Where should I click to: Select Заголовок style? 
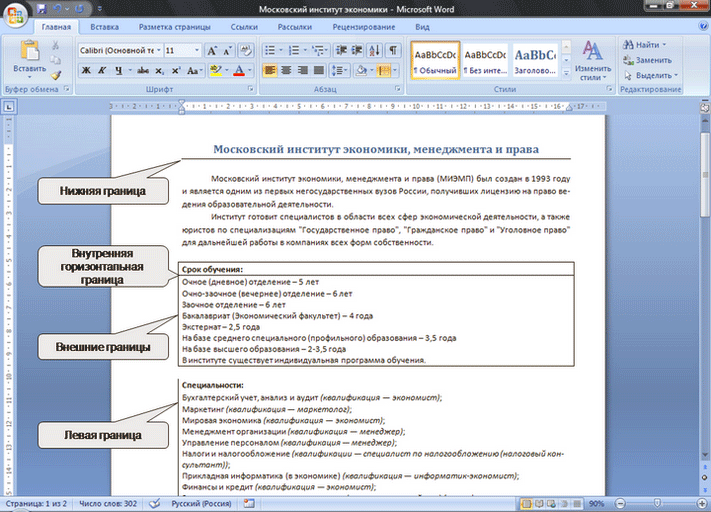tap(535, 61)
